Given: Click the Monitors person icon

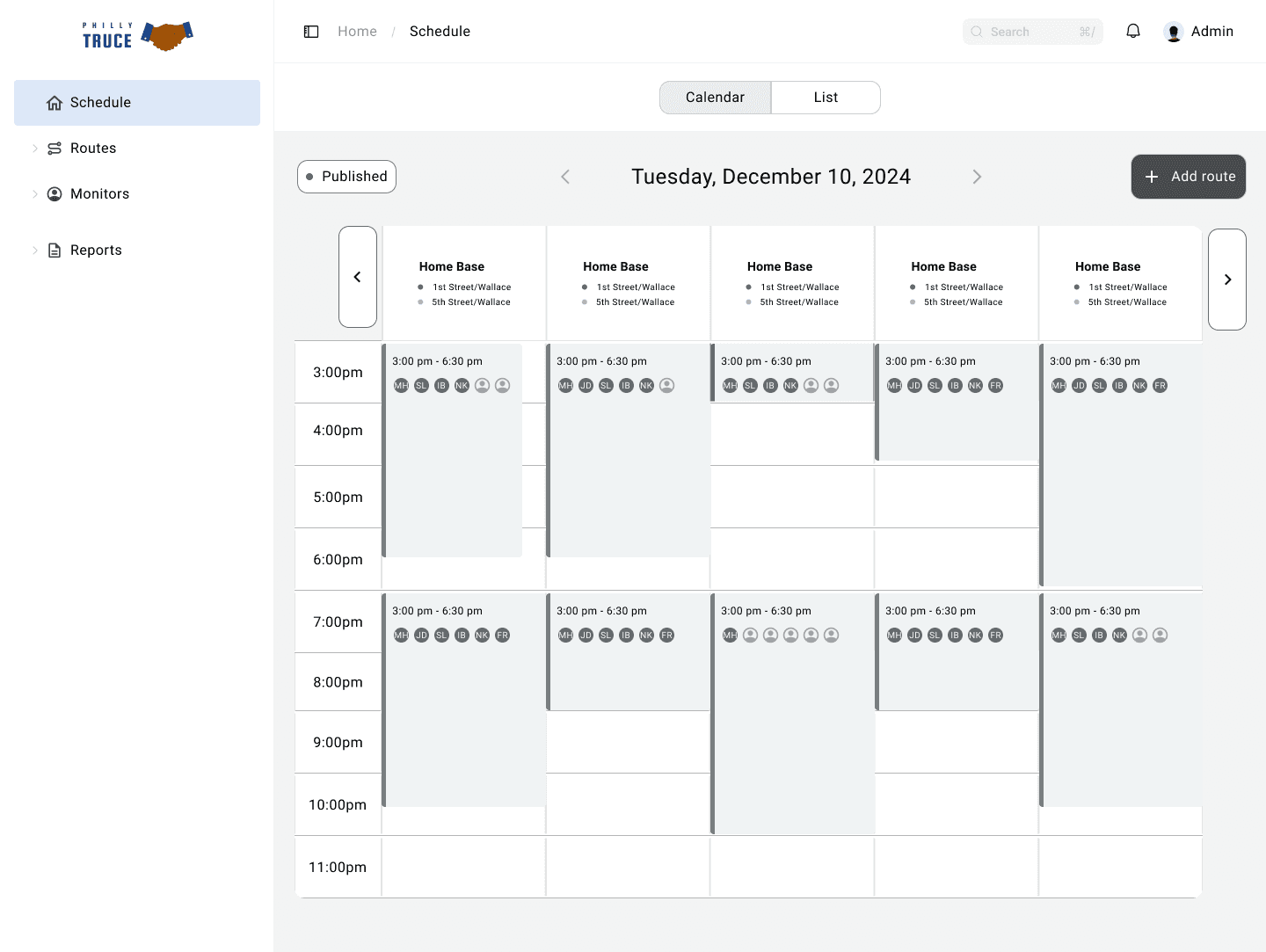Looking at the screenshot, I should (55, 194).
